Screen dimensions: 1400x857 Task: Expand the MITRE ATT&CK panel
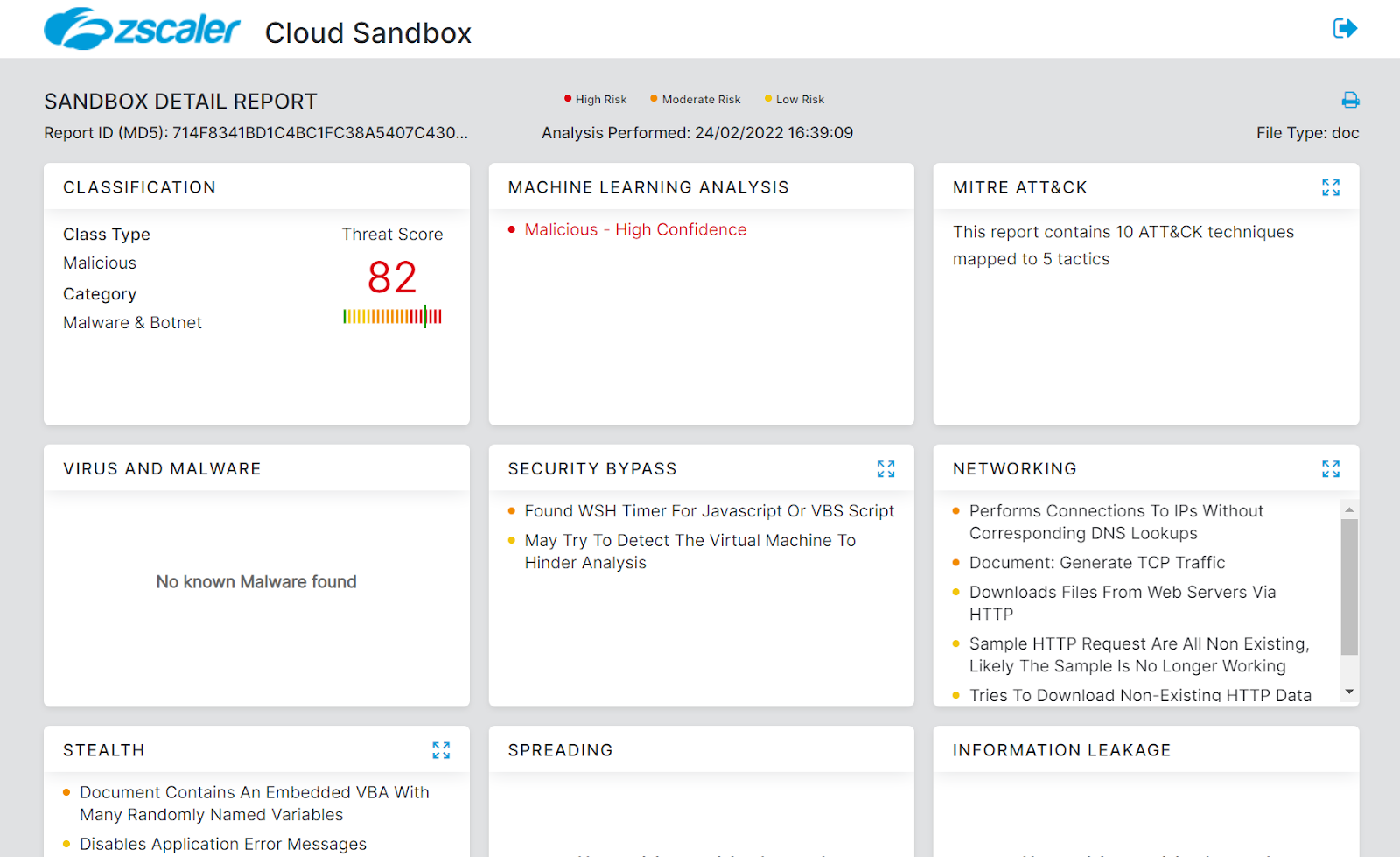click(x=1331, y=187)
